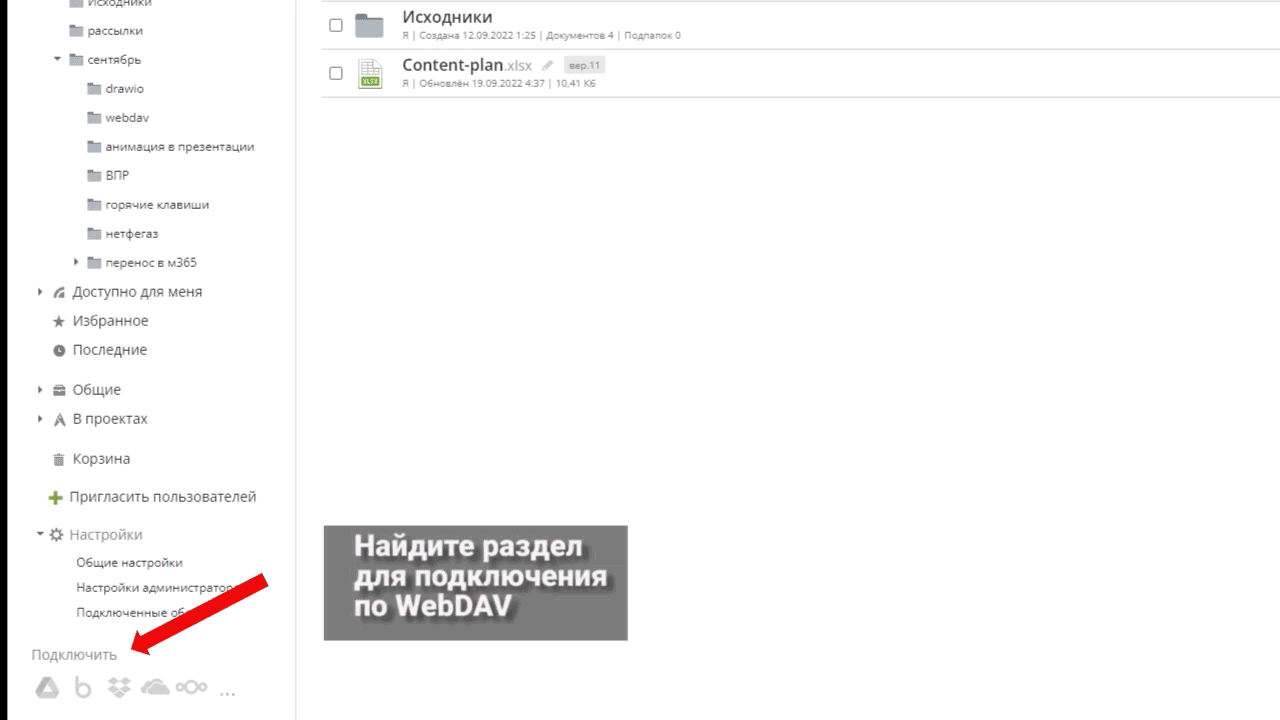1280x720 pixels.
Task: Connect Google Drive storage
Action: click(47, 687)
